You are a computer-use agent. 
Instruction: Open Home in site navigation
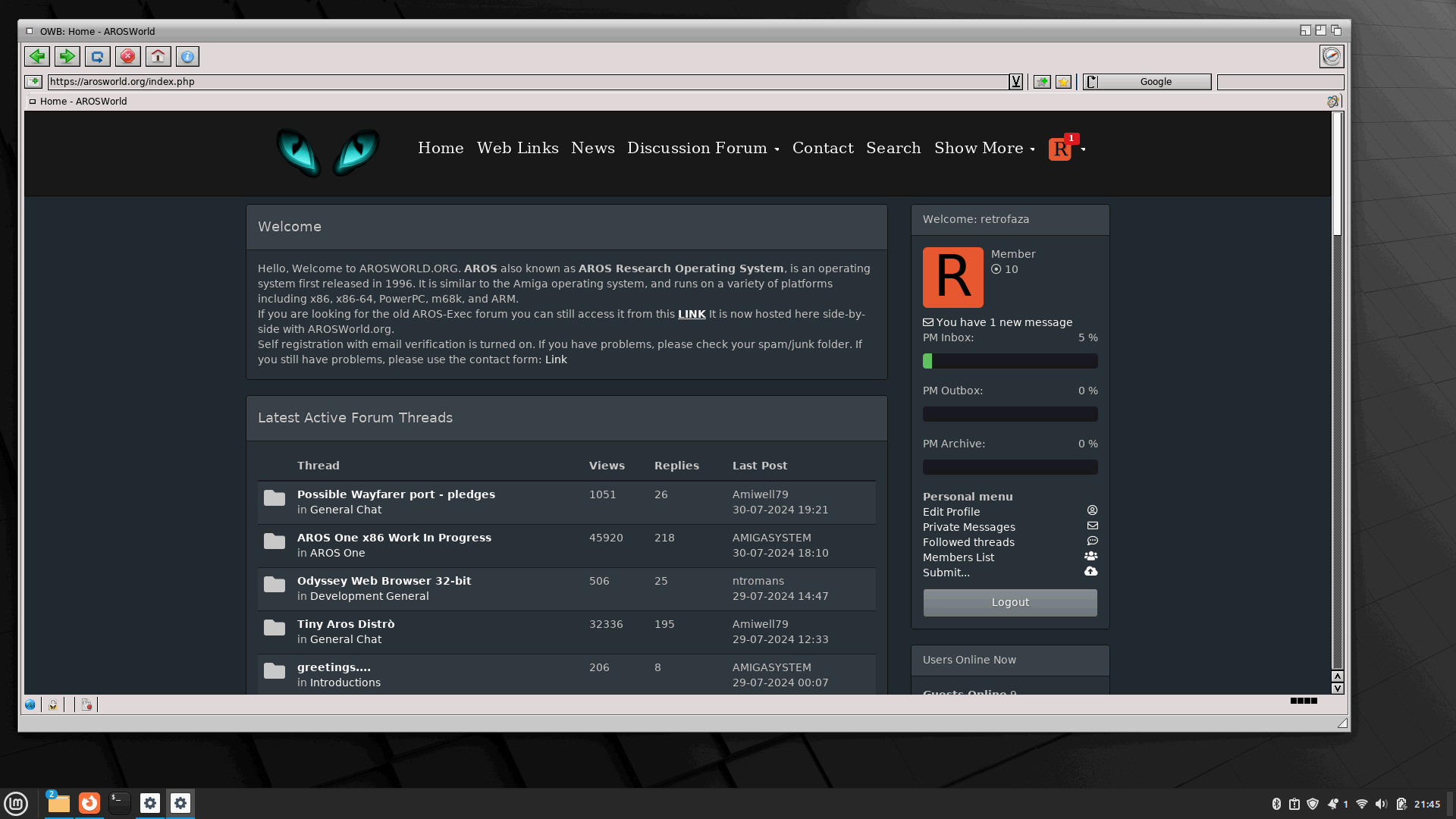point(441,148)
